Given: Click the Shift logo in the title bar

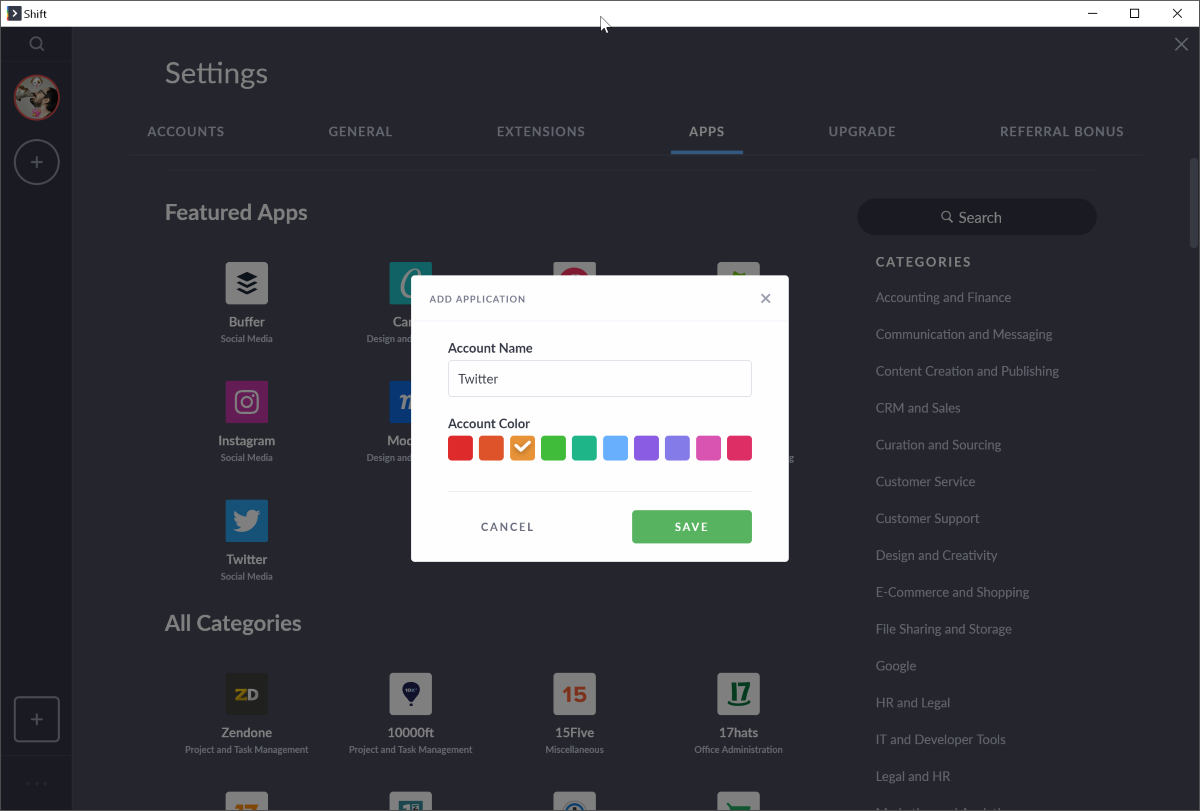Looking at the screenshot, I should pyautogui.click(x=13, y=13).
